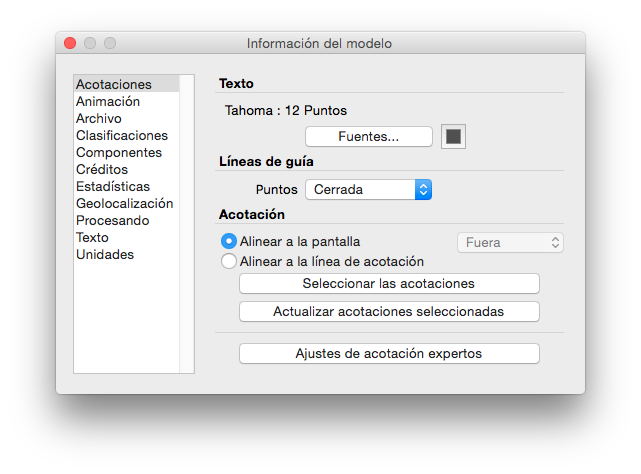Pick the dimension text color swatch
This screenshot has height=474, width=641.
453,137
